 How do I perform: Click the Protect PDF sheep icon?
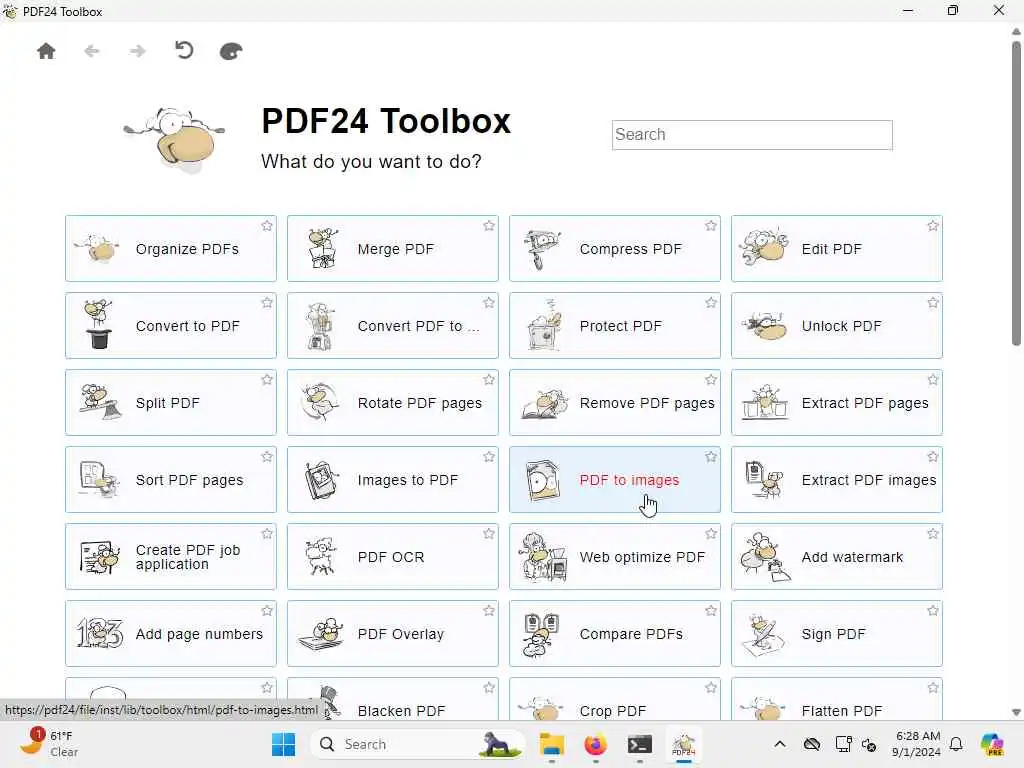pos(544,326)
